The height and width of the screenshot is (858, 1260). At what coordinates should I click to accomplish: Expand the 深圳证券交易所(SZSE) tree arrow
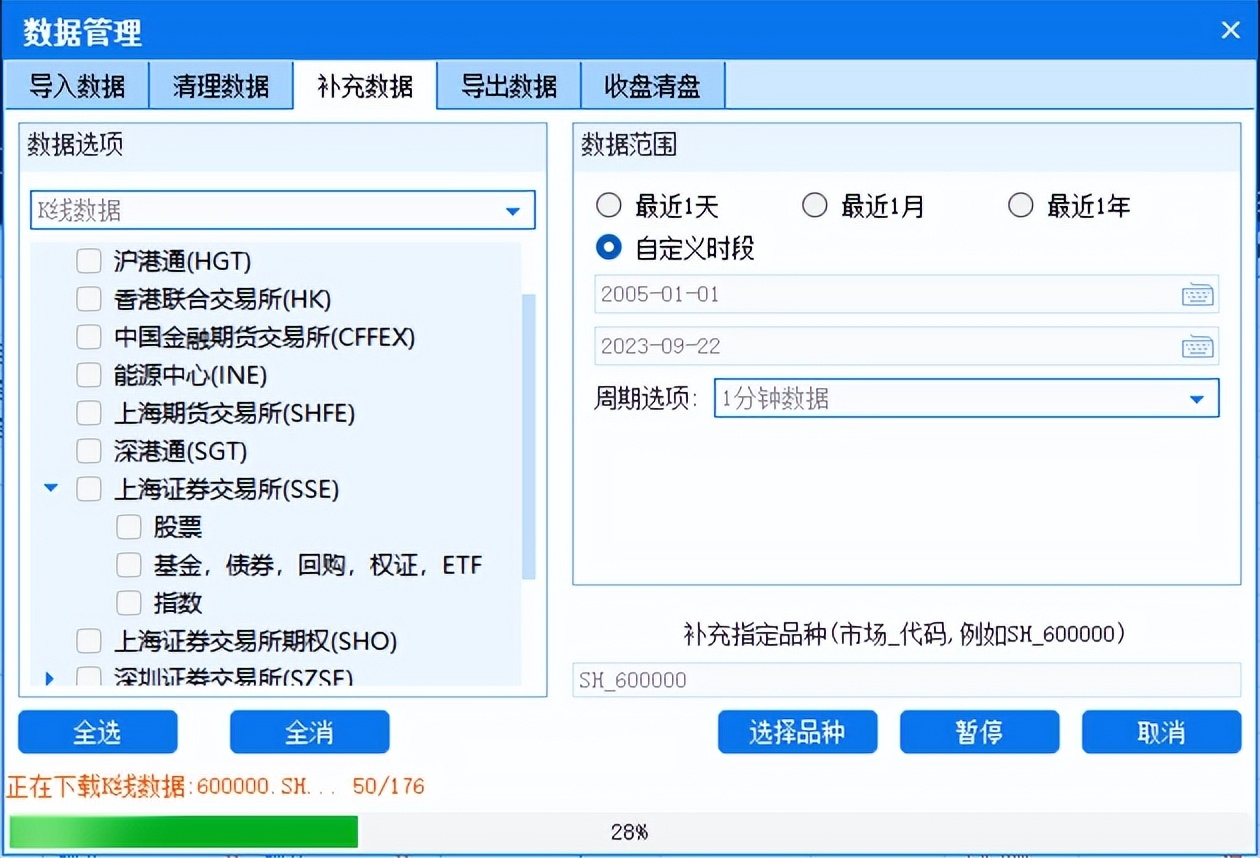point(50,678)
